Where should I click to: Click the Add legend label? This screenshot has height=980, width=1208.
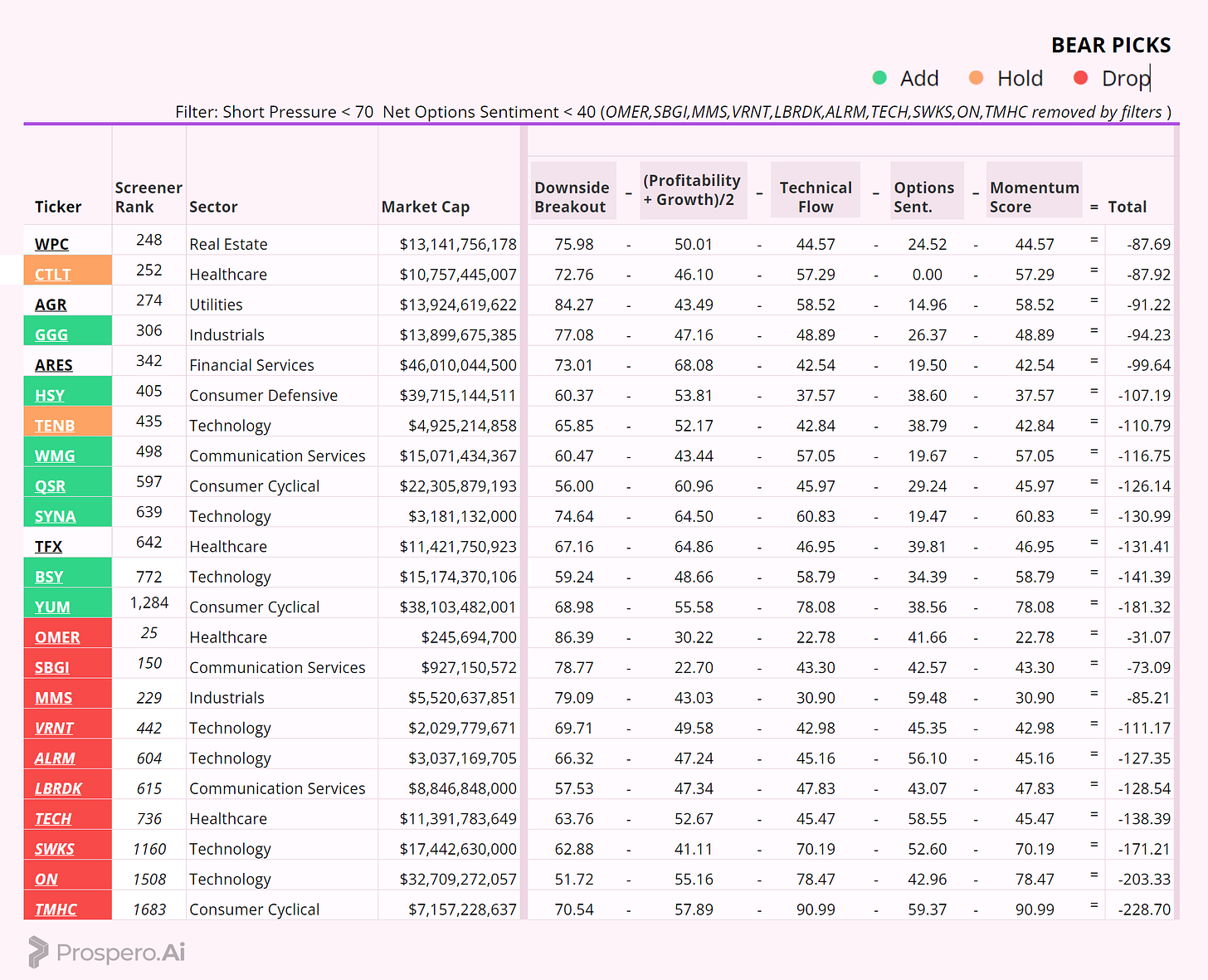click(919, 78)
